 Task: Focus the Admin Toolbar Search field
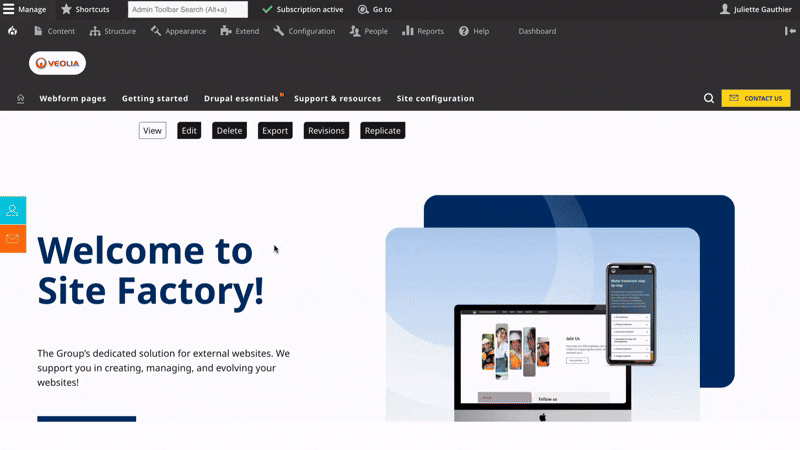188,9
